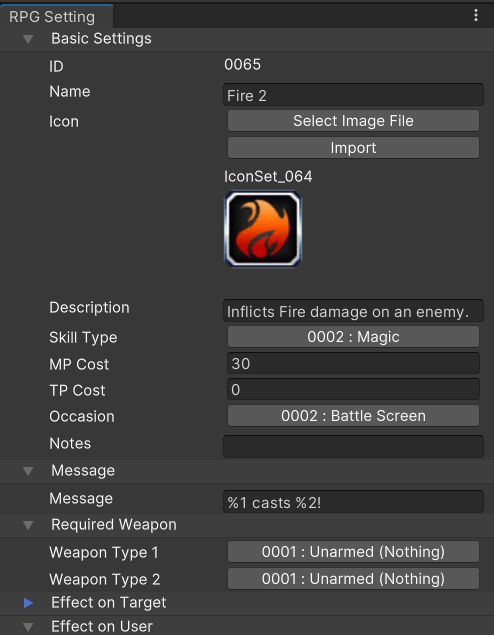Click the Name field containing Fire 2
Viewport: 494px width, 635px height.
tap(353, 95)
